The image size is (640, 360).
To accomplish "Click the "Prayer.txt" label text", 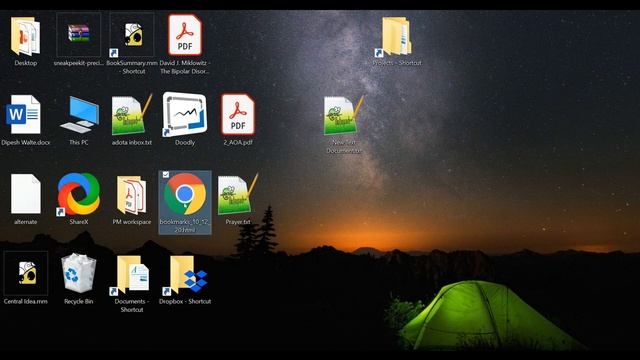I will point(238,222).
